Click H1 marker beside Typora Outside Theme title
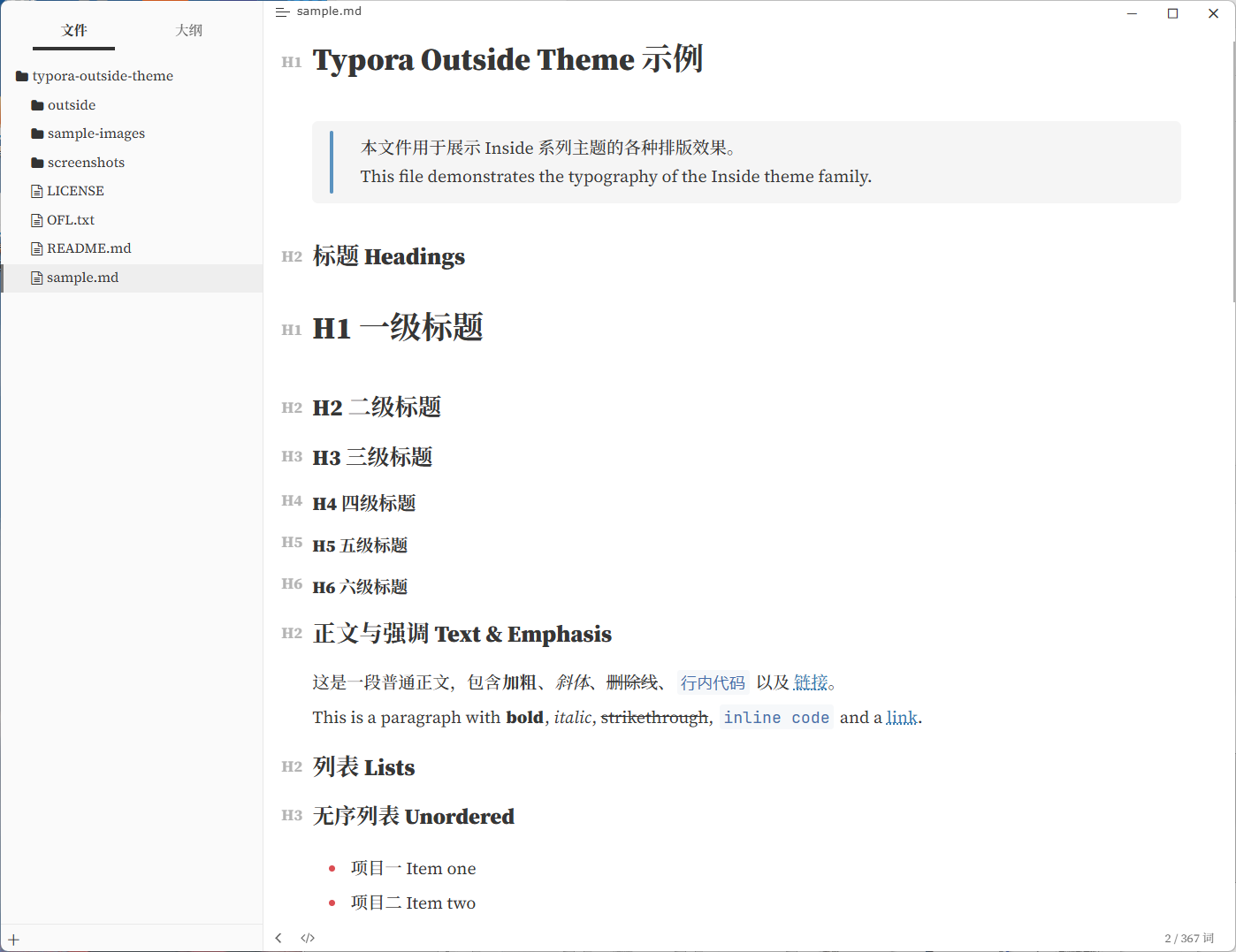Screen dimensions: 1236x952 [x=292, y=62]
